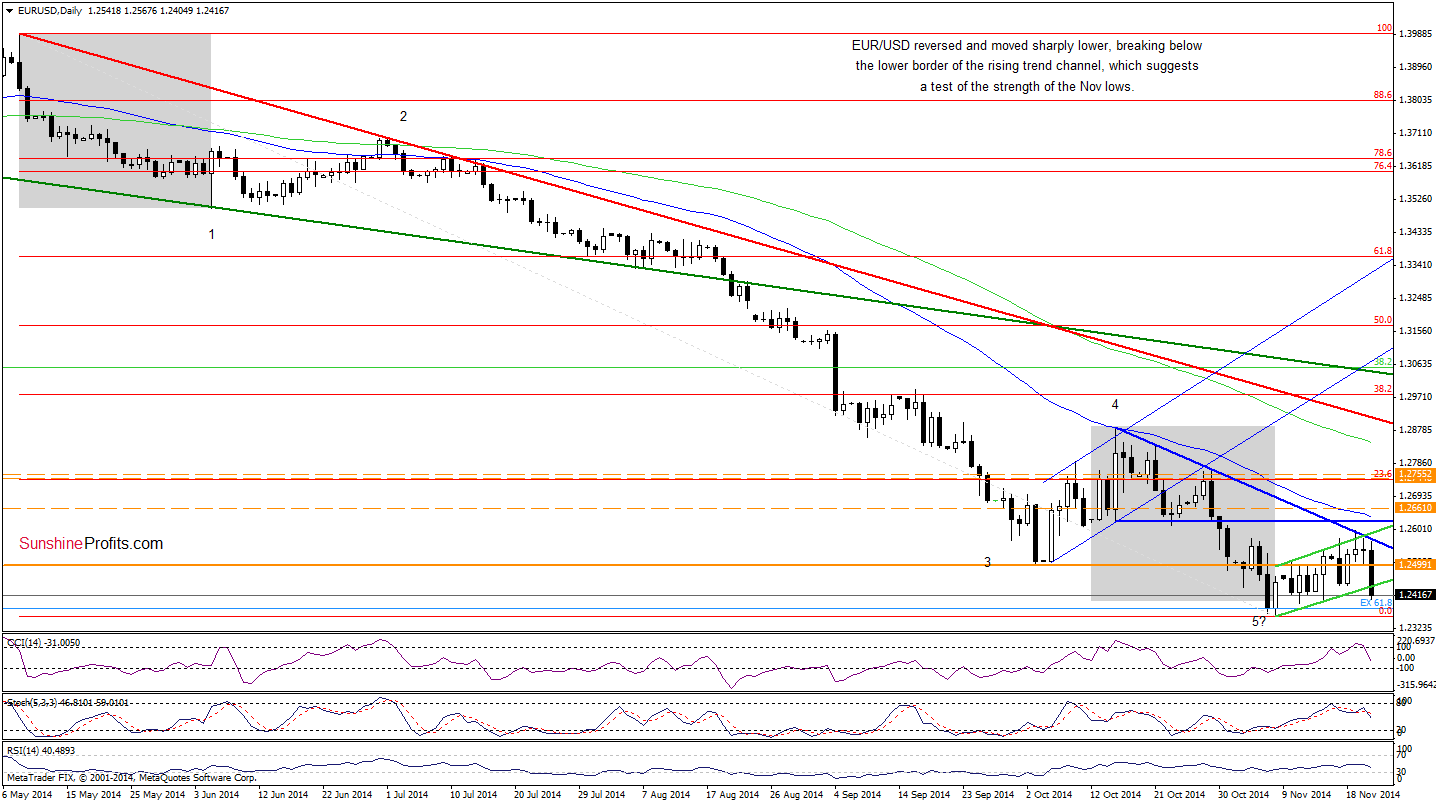Click the '9 Nov 2014' date label
1436x803 pixels.
point(1307,795)
